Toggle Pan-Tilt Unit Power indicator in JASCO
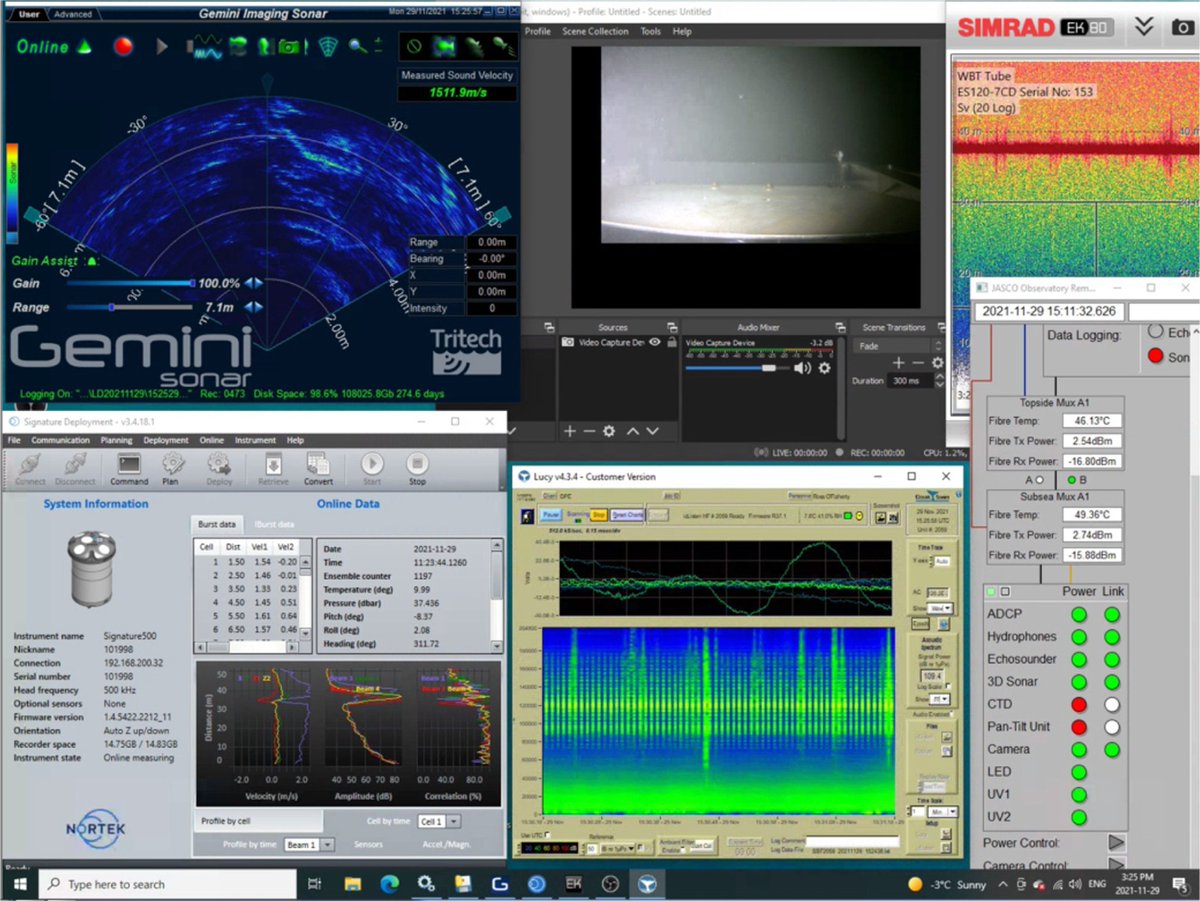Screen dimensions: 1200x901 pyautogui.click(x=1079, y=727)
